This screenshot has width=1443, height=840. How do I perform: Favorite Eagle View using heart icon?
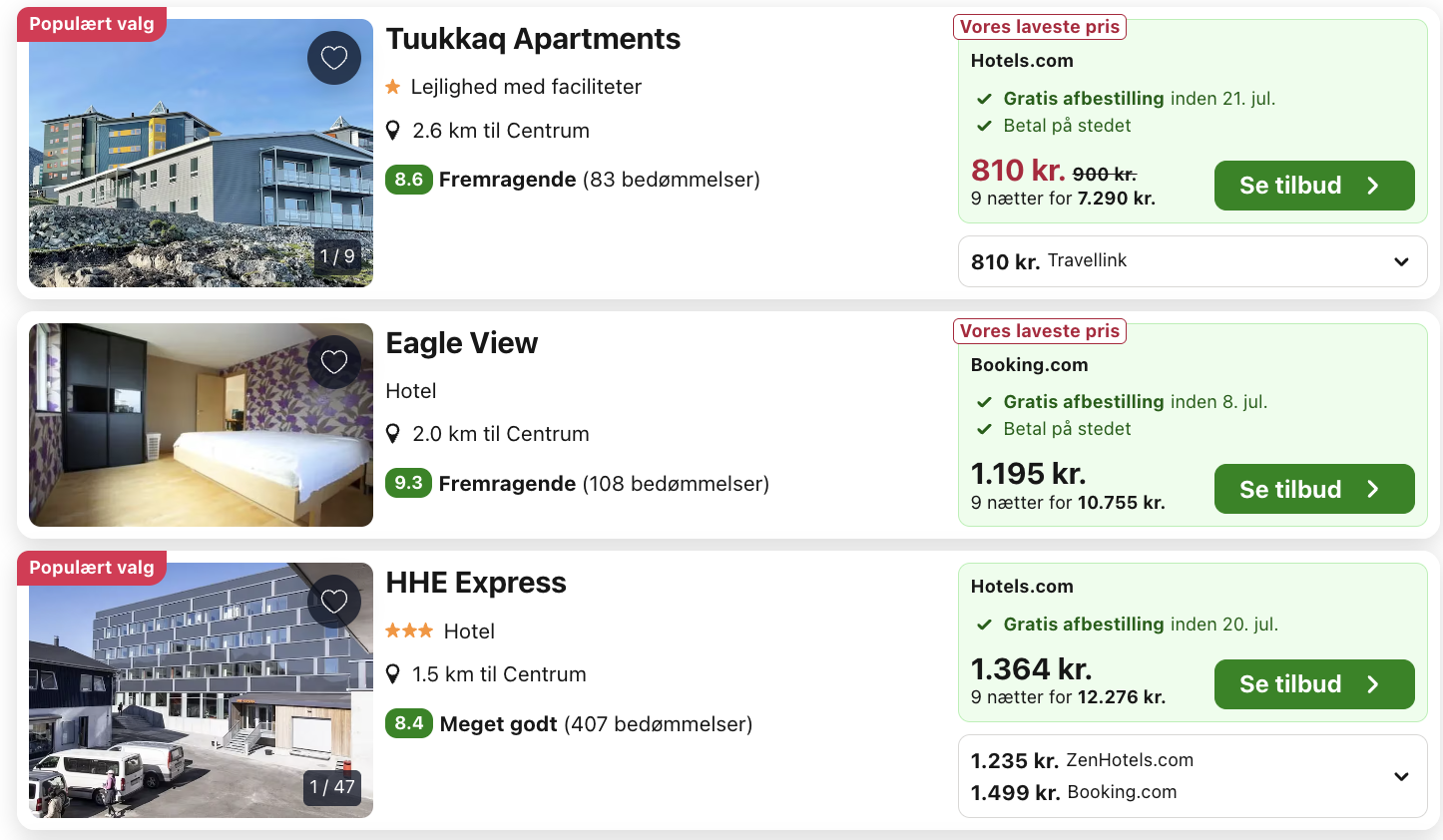(x=334, y=362)
